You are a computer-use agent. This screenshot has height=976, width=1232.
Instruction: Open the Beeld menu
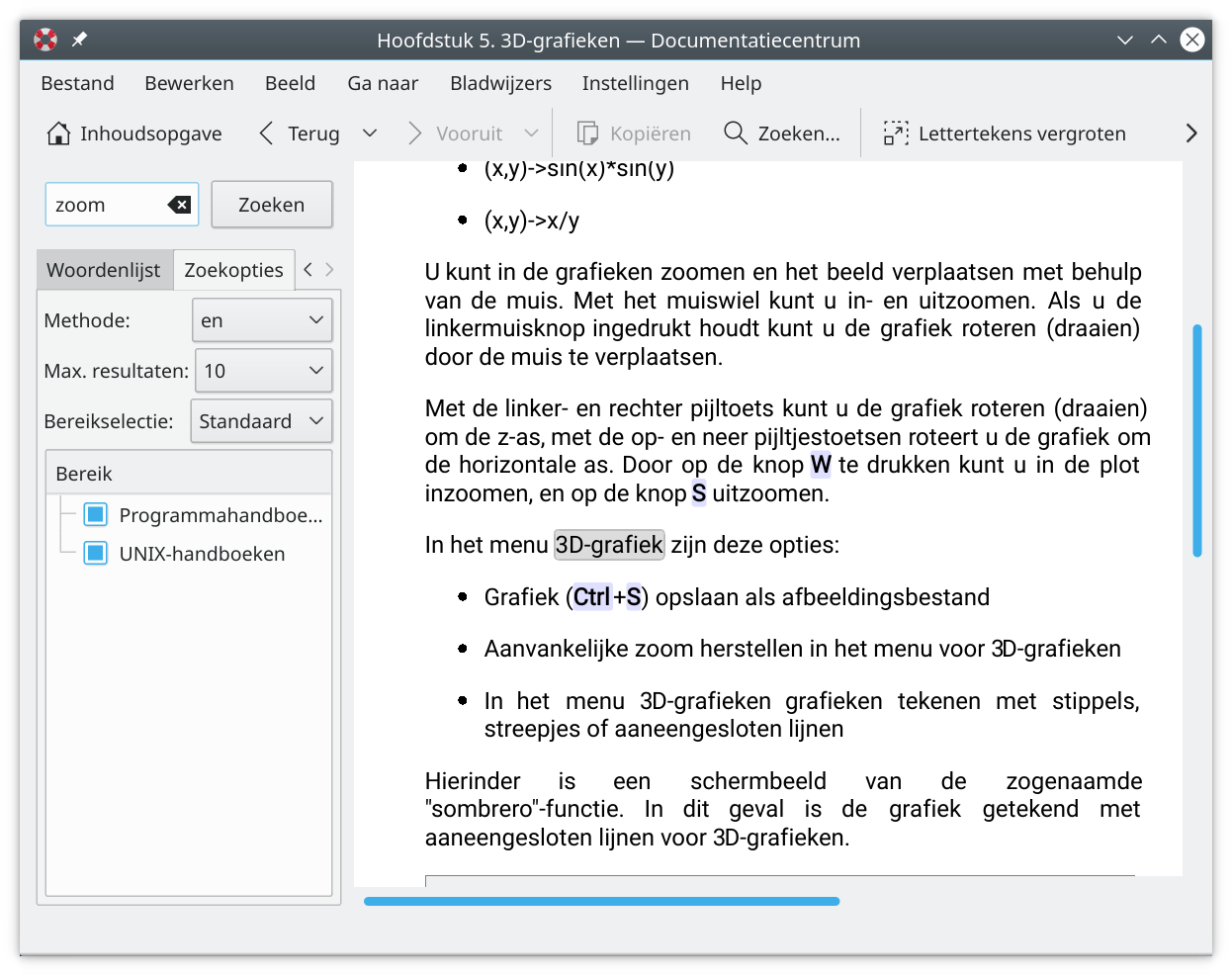[x=291, y=83]
